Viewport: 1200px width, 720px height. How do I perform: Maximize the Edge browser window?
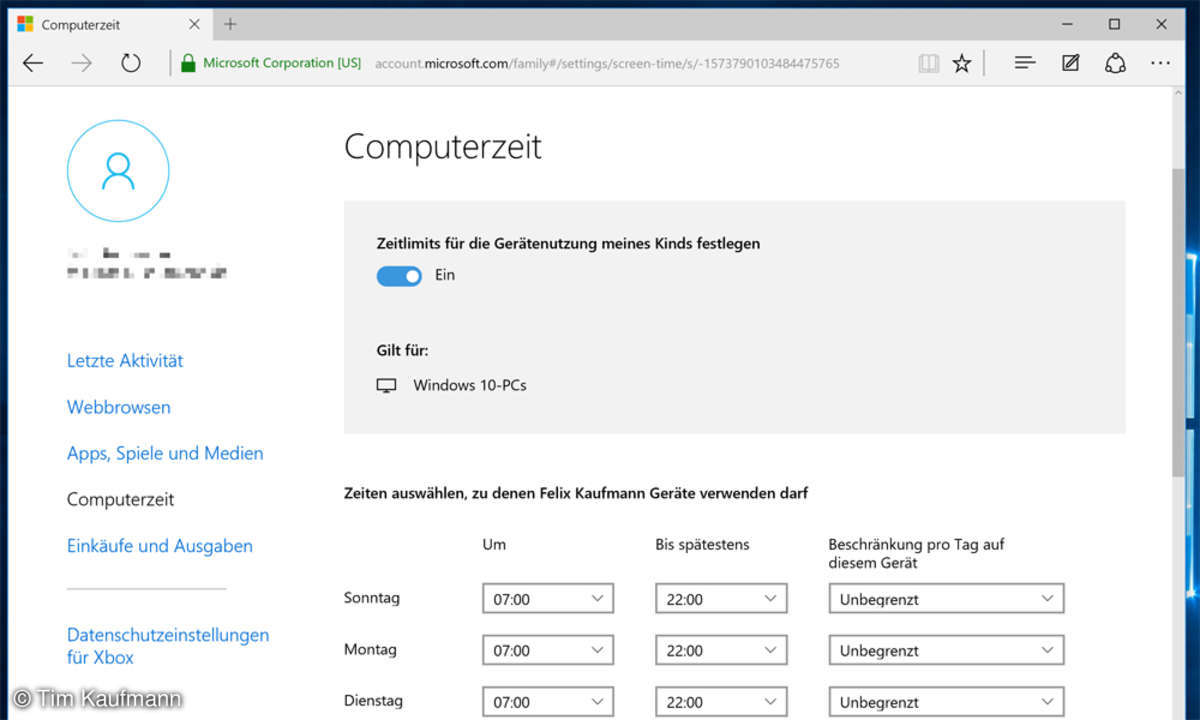tap(1114, 24)
